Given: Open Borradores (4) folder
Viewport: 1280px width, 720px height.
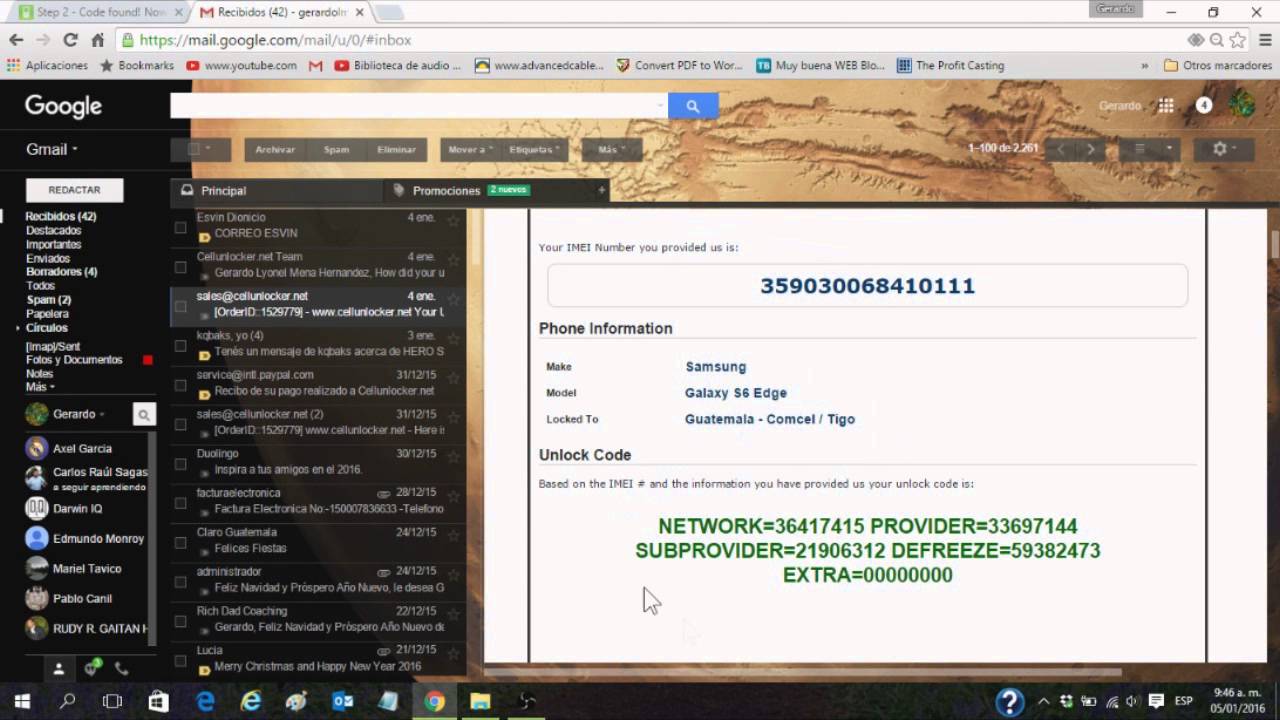Looking at the screenshot, I should tap(61, 272).
